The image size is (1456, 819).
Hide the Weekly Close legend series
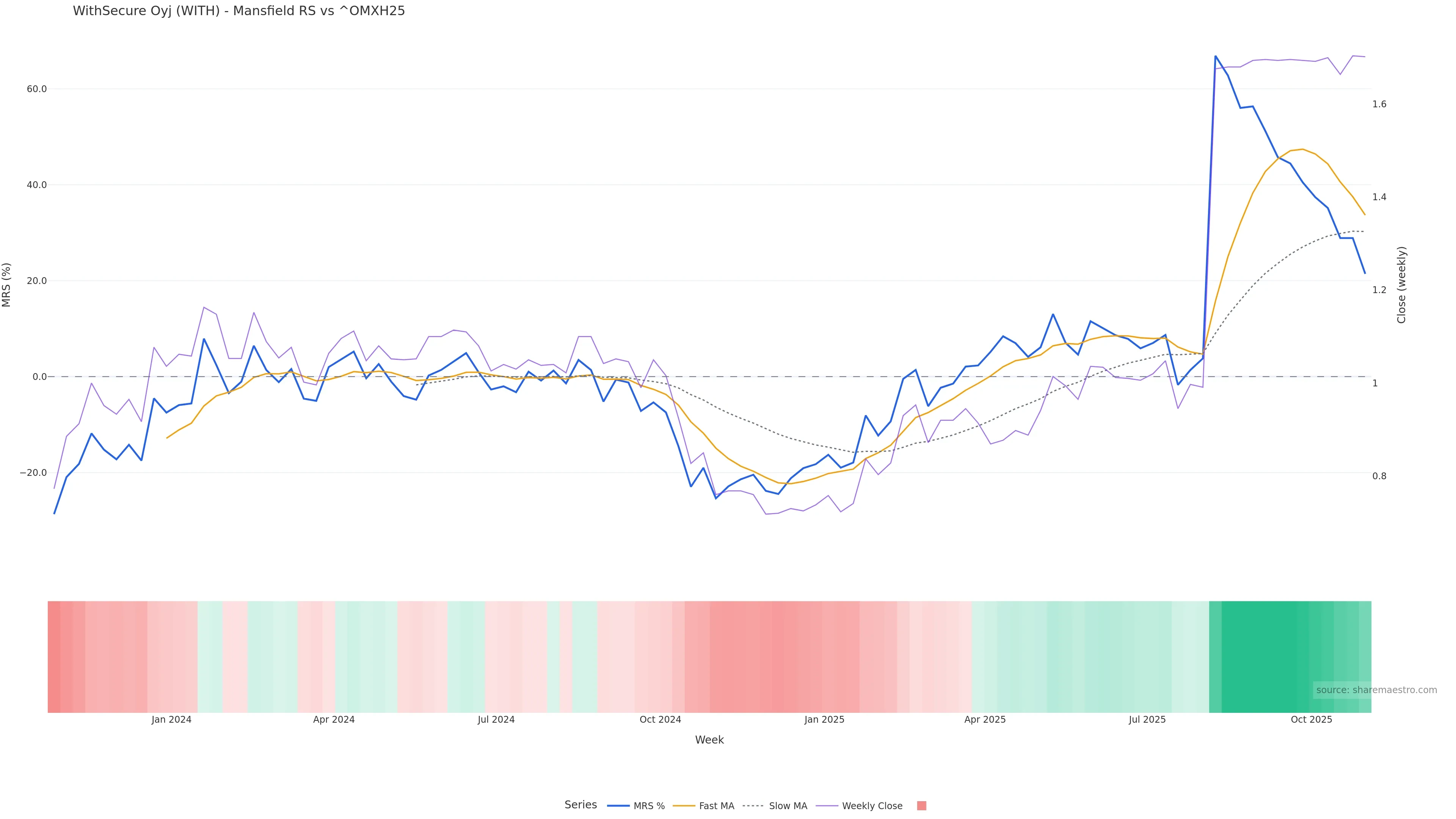(872, 806)
